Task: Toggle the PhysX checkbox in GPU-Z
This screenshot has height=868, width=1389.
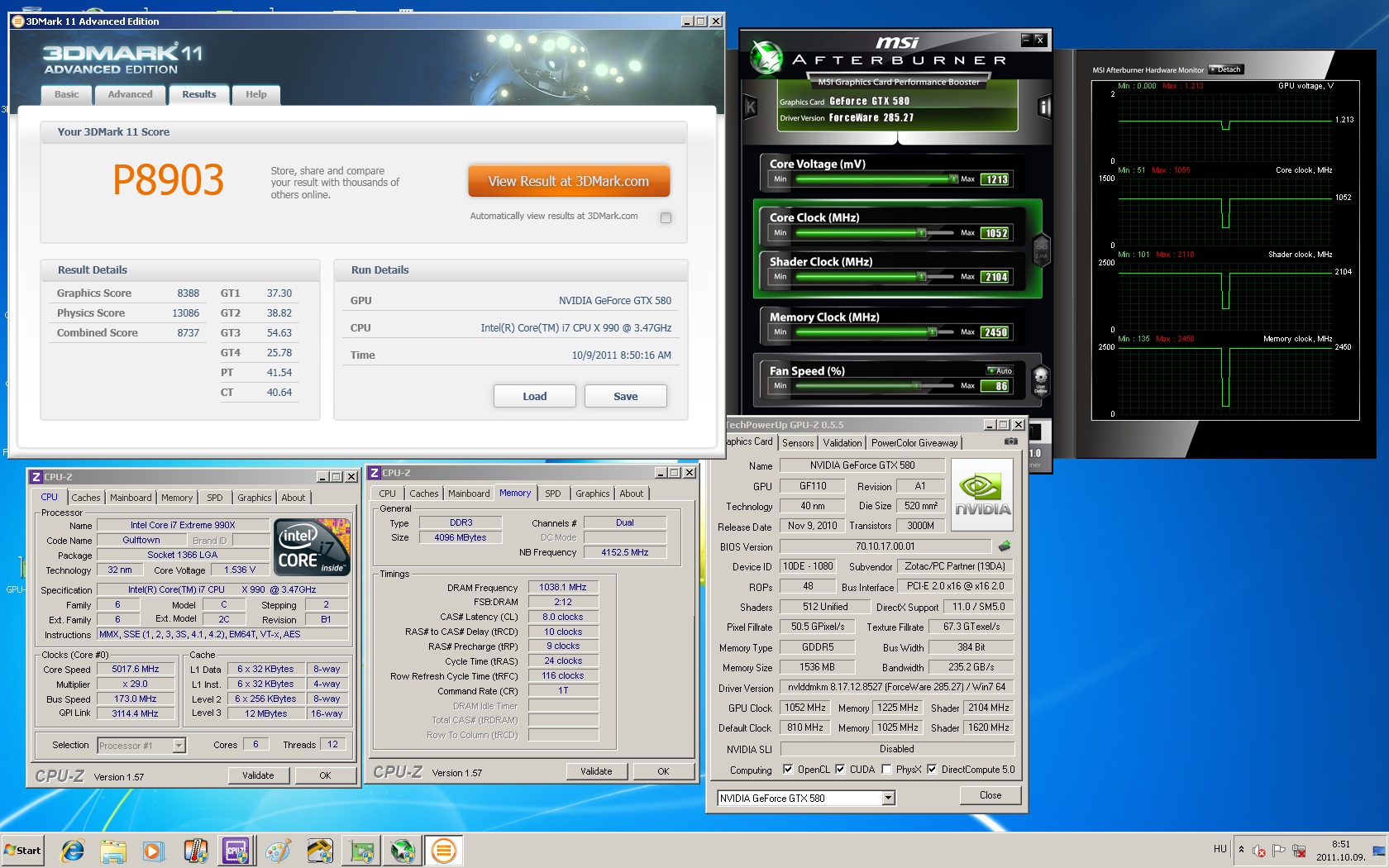Action: [x=886, y=769]
